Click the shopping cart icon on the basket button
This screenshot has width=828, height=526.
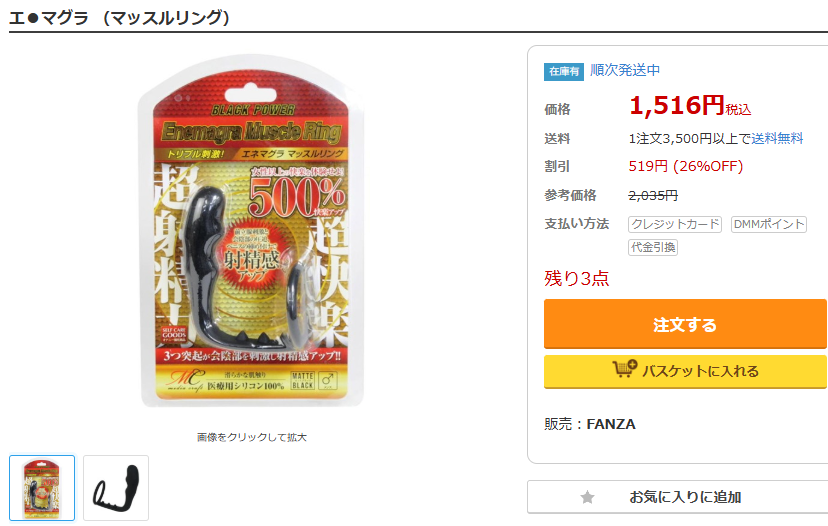(625, 369)
